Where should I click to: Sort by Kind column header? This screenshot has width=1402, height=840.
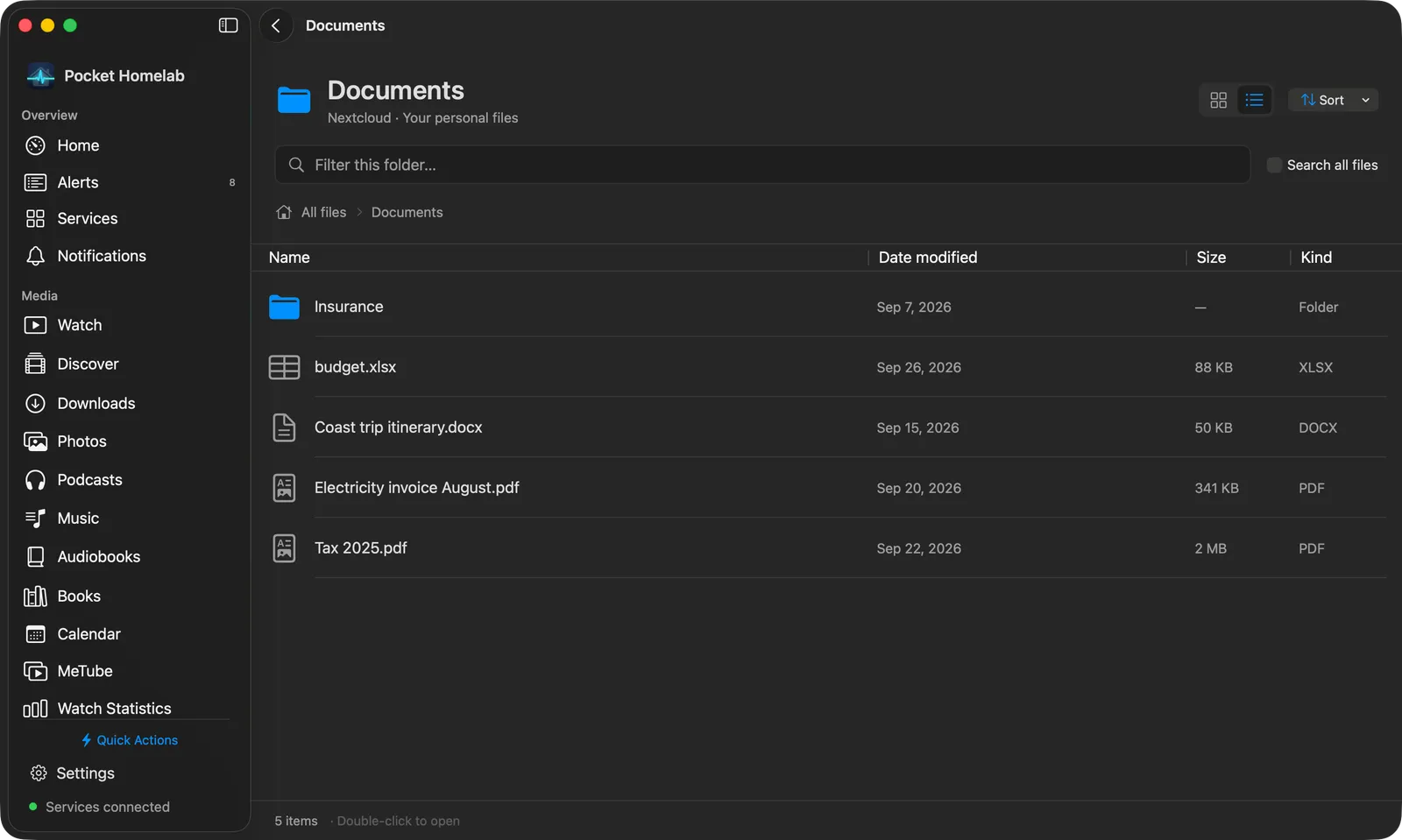click(x=1316, y=258)
